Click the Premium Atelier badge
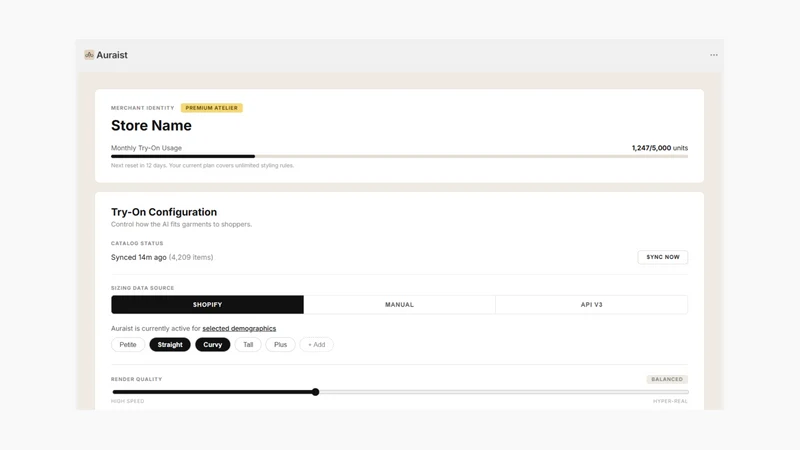800x450 pixels. (211, 108)
